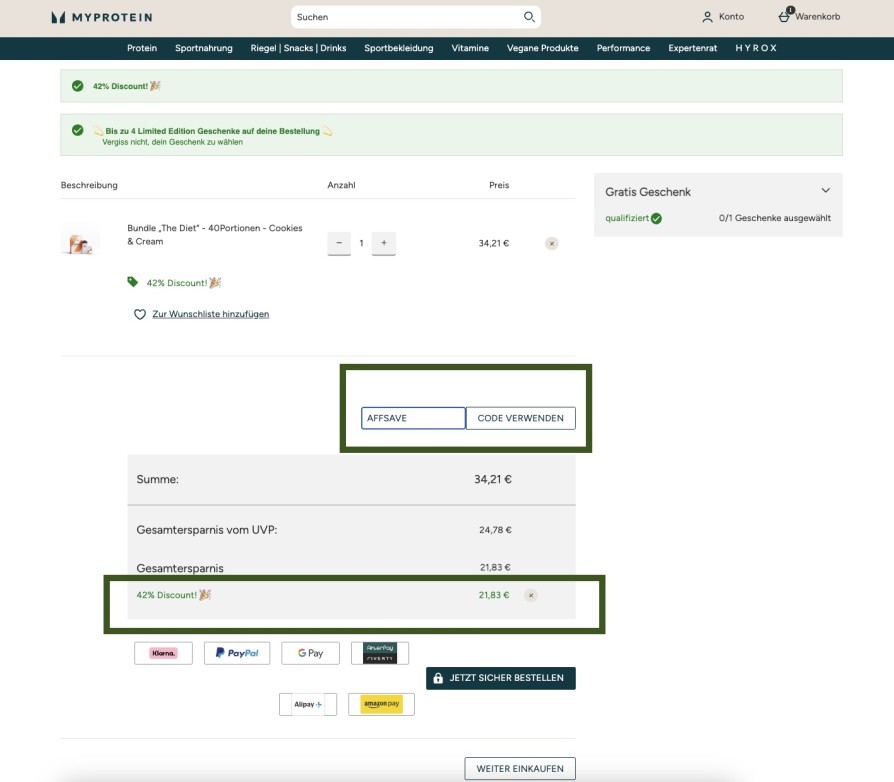Image resolution: width=894 pixels, height=782 pixels.
Task: Open the Myprotein logo homepage link
Action: [101, 17]
